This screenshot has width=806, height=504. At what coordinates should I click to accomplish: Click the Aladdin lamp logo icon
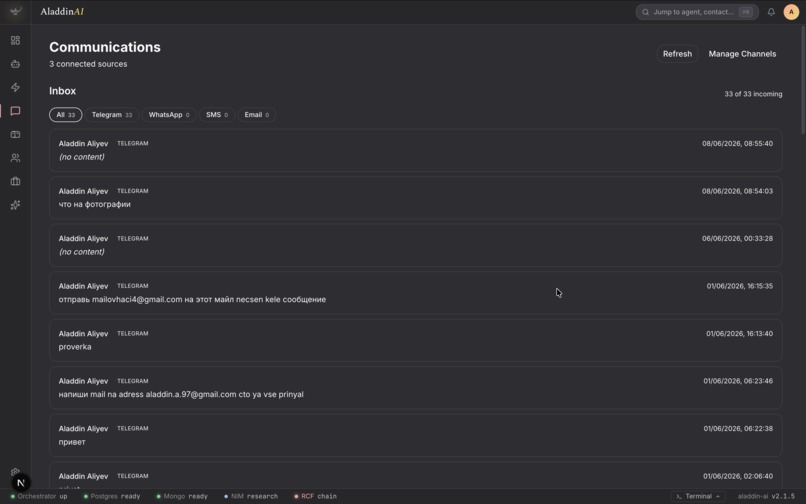(15, 11)
